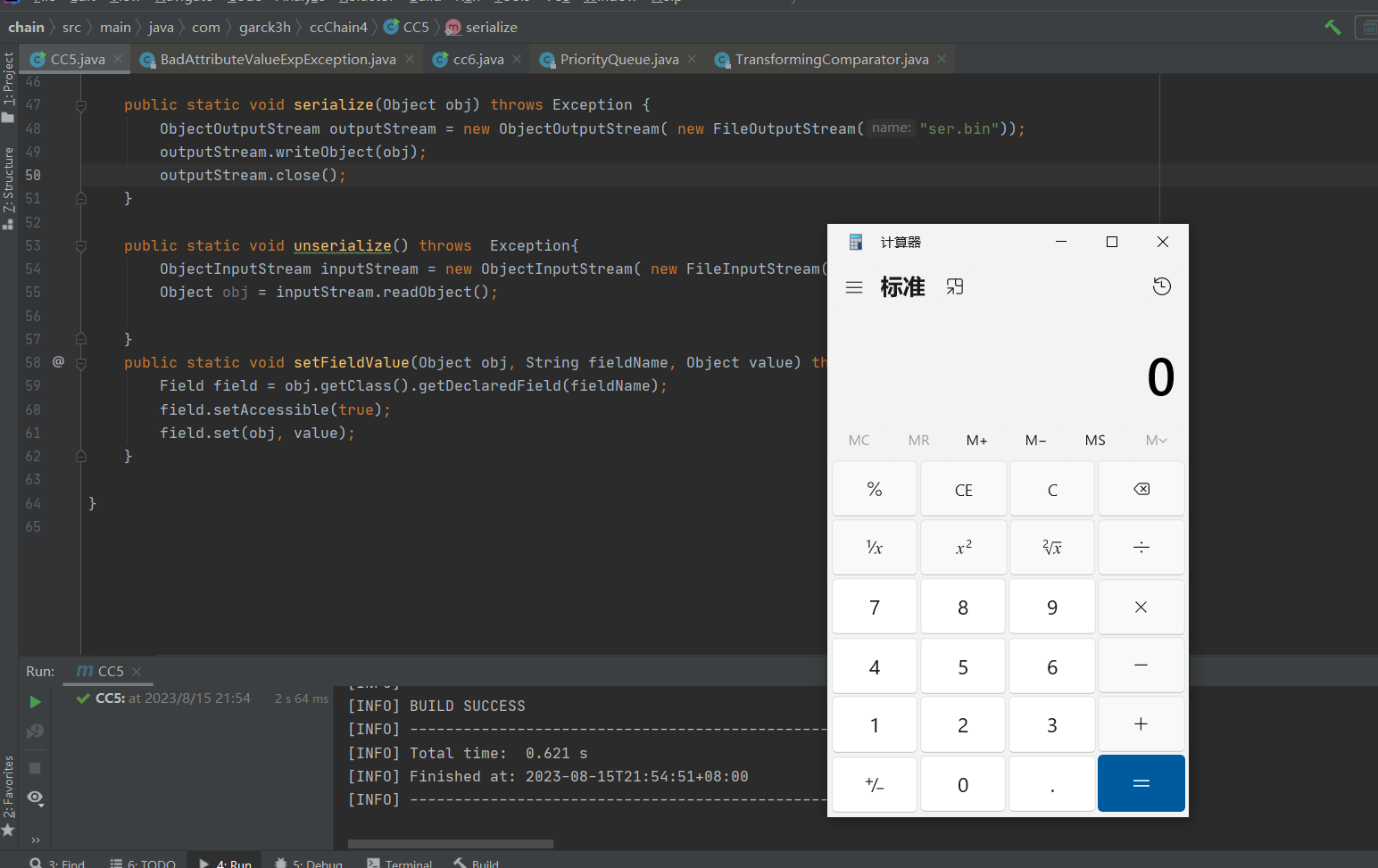Click the build hammer icon in top toolbar

(x=1332, y=28)
